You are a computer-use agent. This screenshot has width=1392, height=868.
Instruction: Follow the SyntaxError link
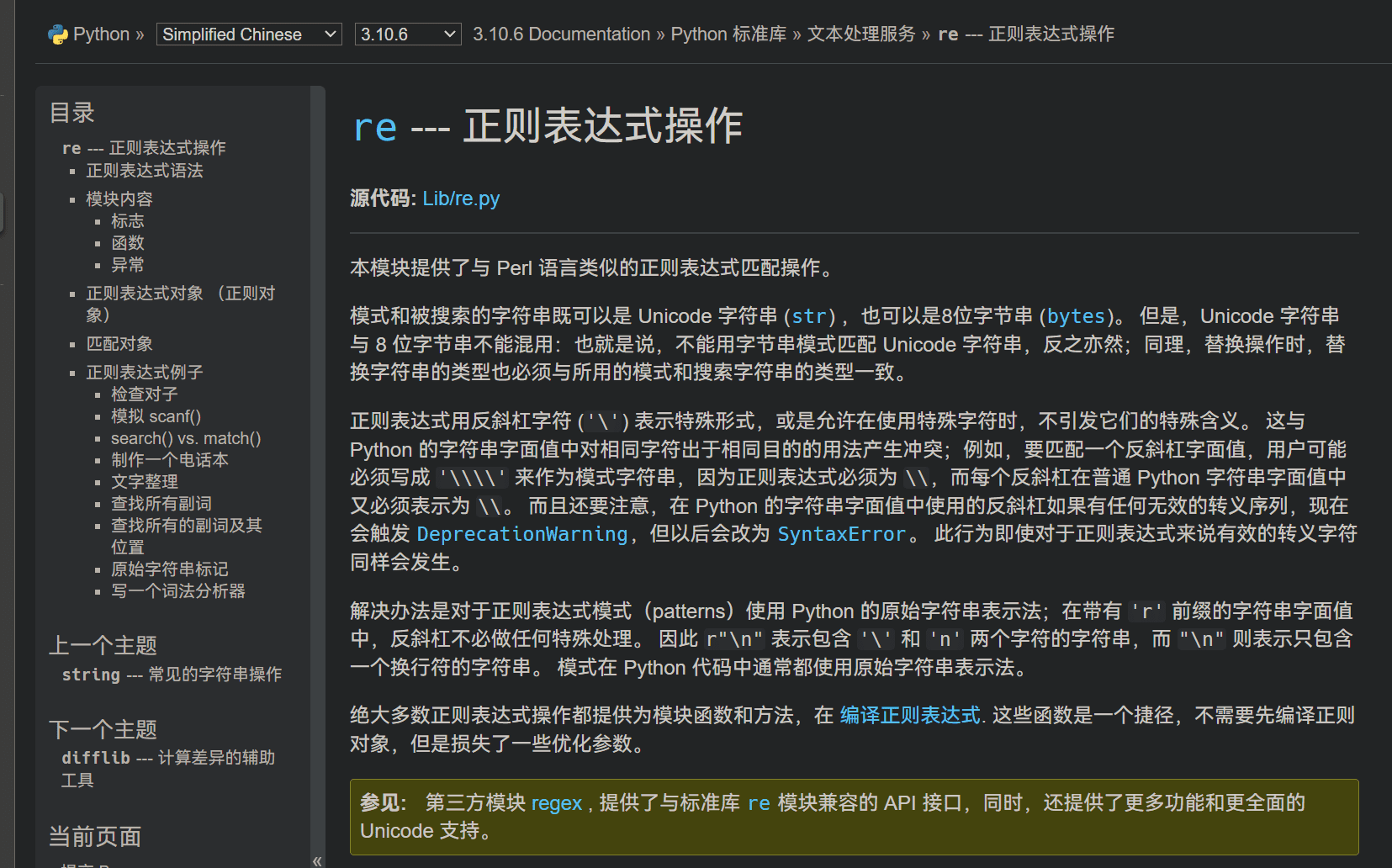pos(841,534)
